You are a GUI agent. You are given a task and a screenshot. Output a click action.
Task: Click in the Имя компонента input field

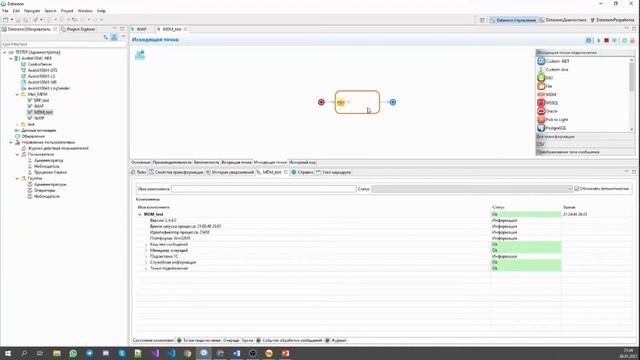coord(264,189)
